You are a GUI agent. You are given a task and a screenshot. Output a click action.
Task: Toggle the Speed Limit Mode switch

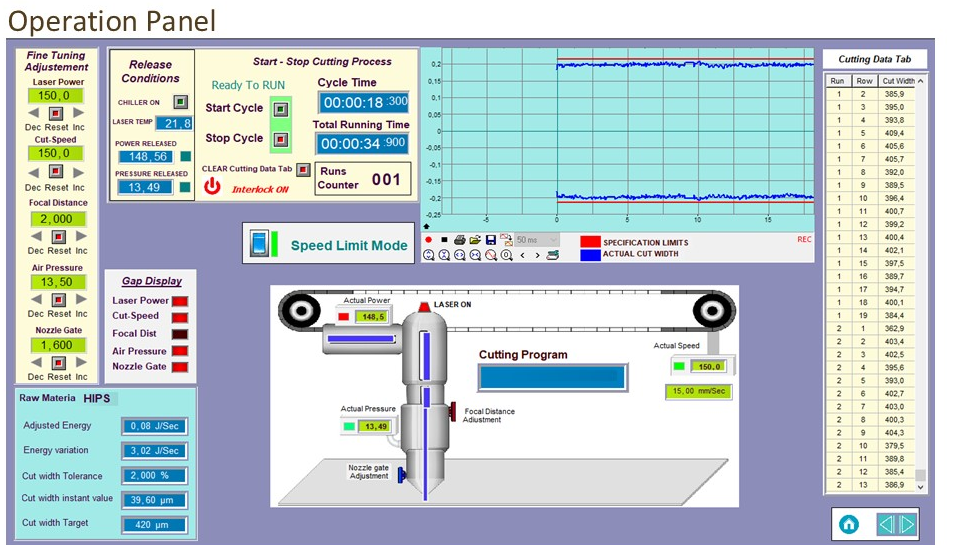tap(262, 245)
